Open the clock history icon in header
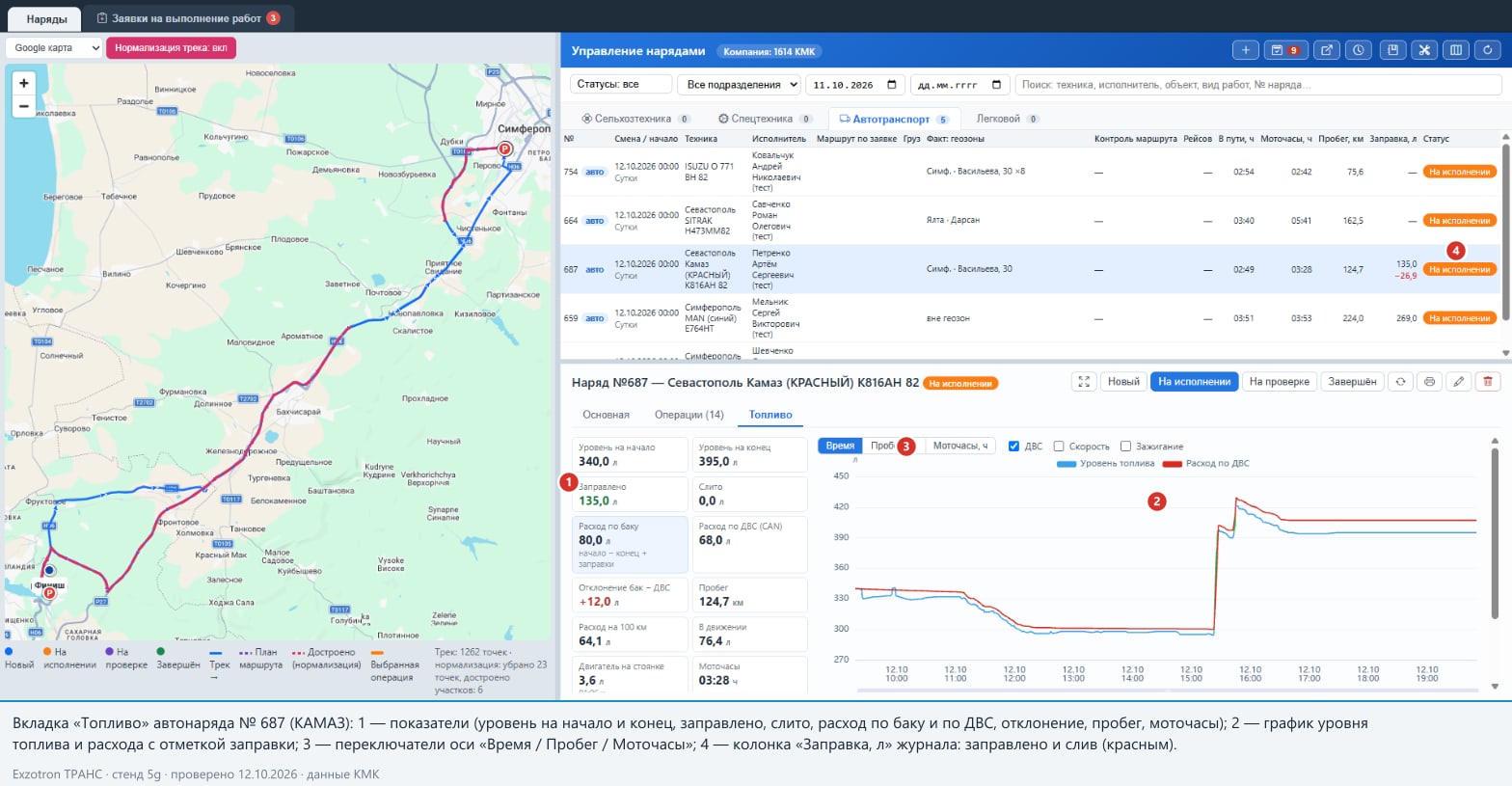Screen dimensions: 1512x786 click(x=1359, y=50)
